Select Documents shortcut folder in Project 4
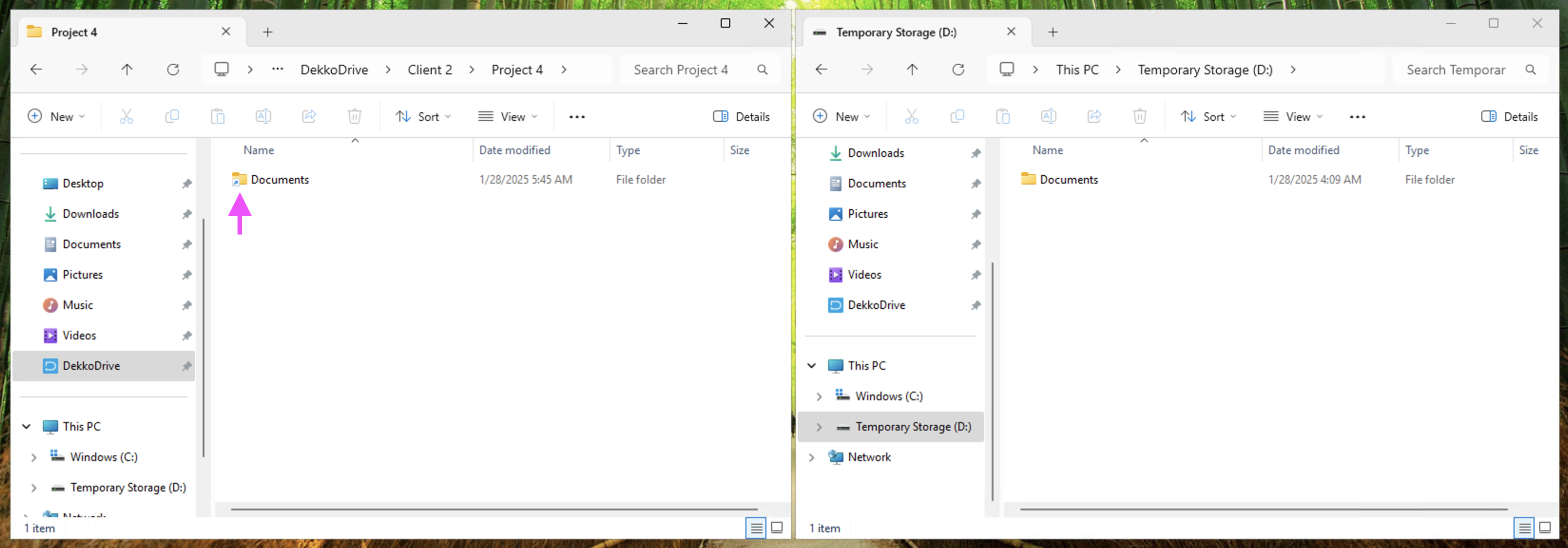 (x=270, y=179)
